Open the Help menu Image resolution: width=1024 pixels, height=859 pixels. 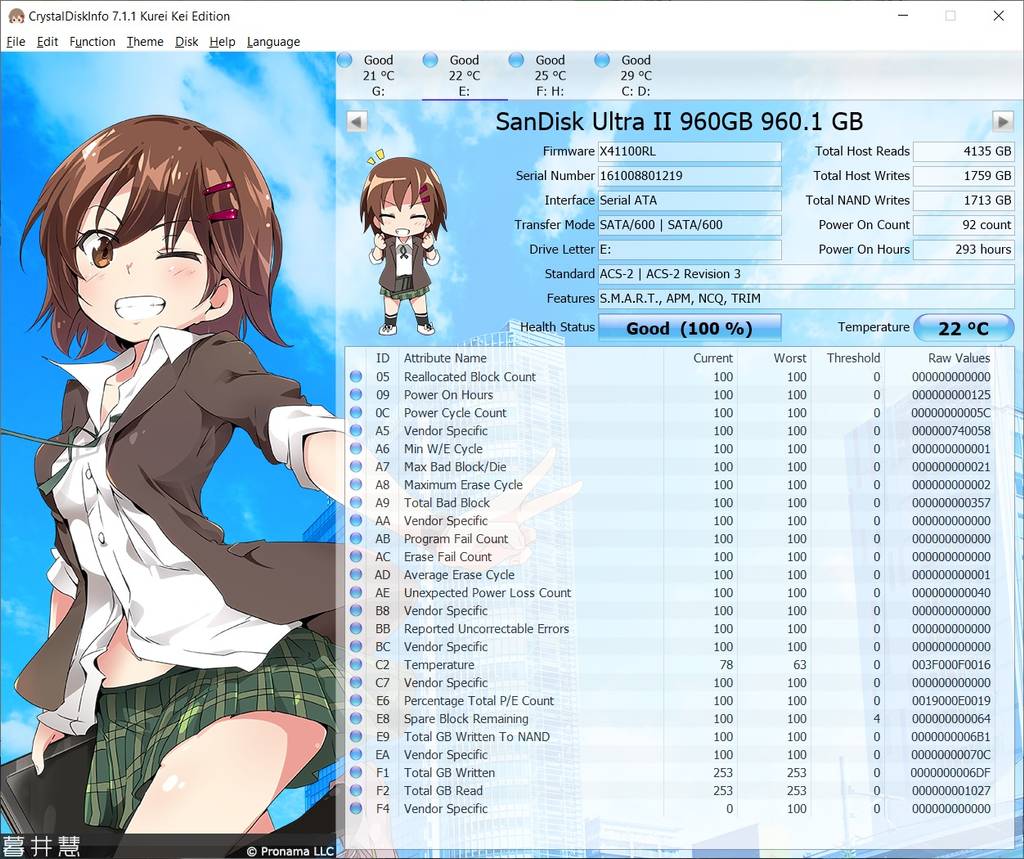(x=222, y=42)
